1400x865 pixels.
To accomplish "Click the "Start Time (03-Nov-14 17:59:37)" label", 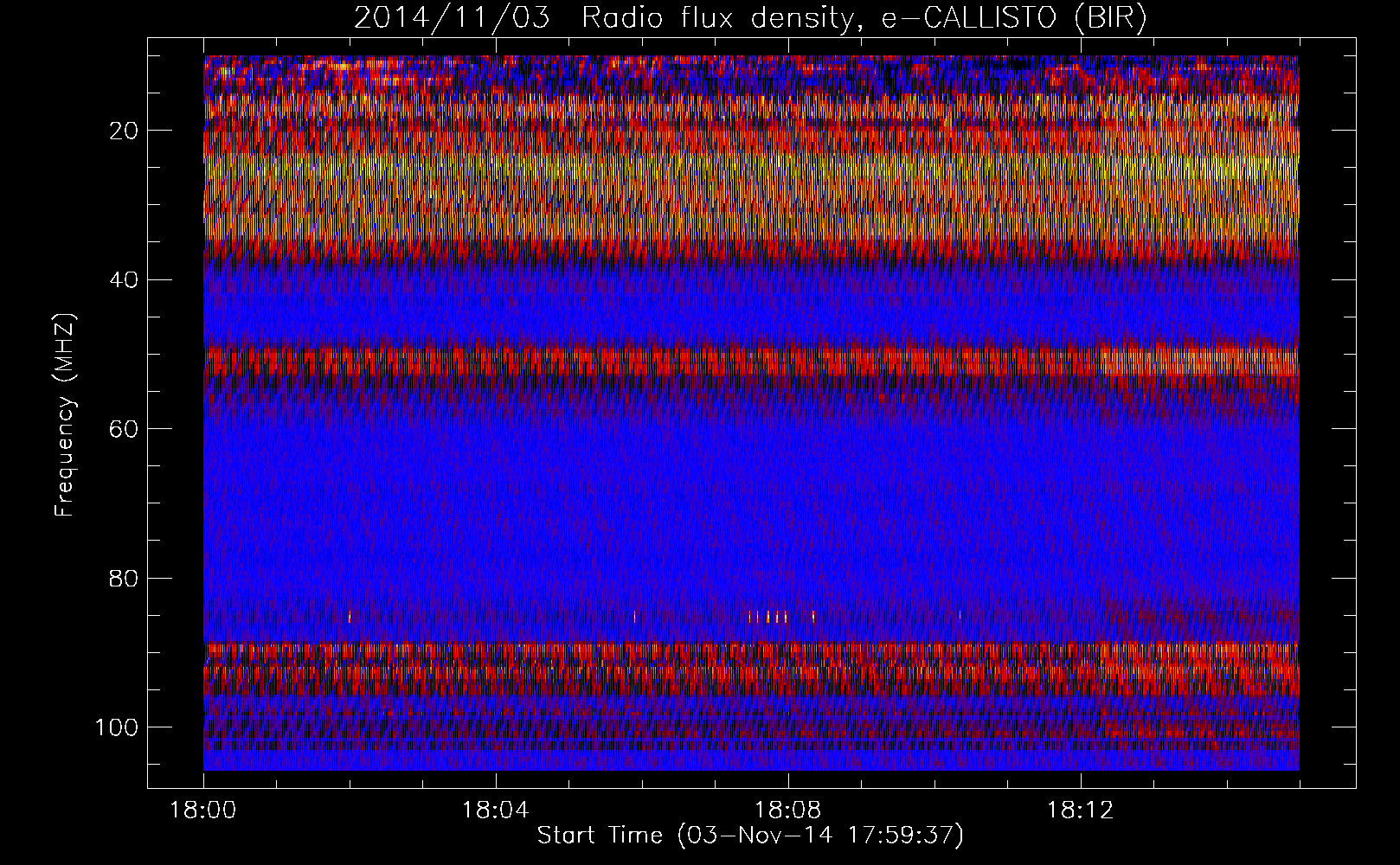I will 750,836.
